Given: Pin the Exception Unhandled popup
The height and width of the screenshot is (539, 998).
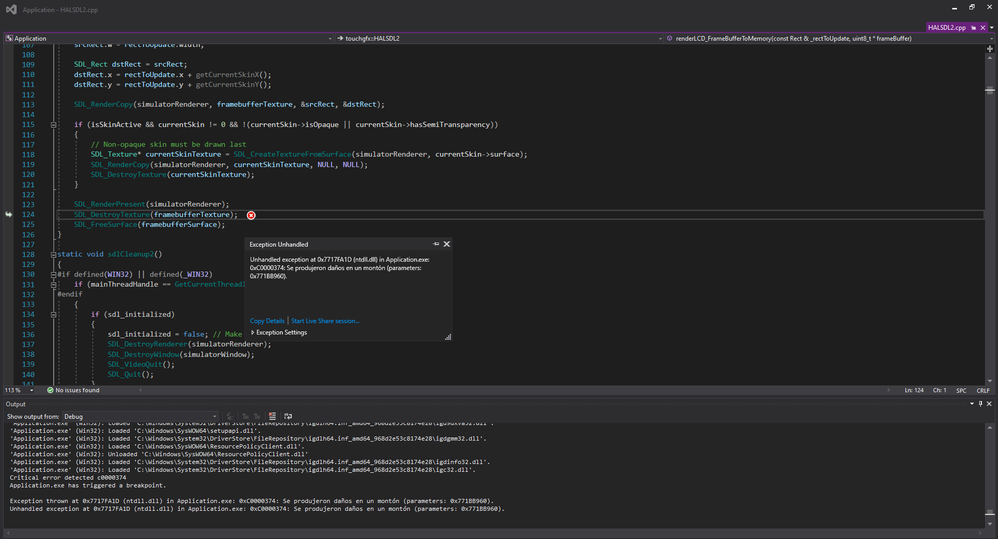Looking at the screenshot, I should coord(436,244).
